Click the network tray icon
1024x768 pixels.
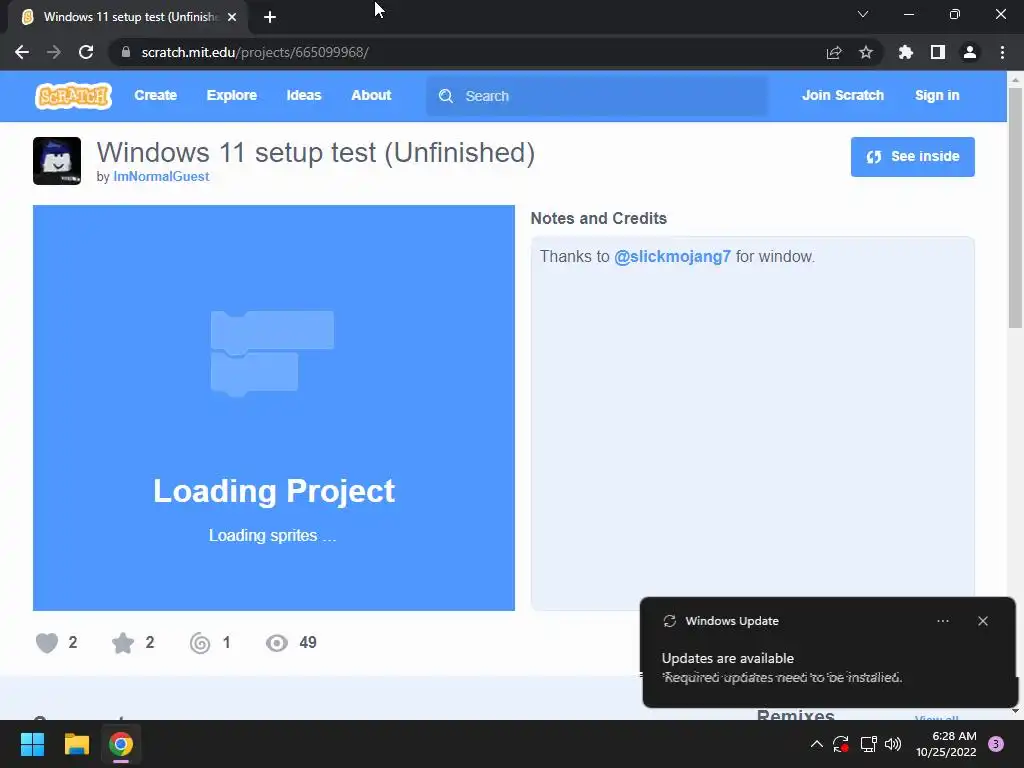tap(868, 744)
